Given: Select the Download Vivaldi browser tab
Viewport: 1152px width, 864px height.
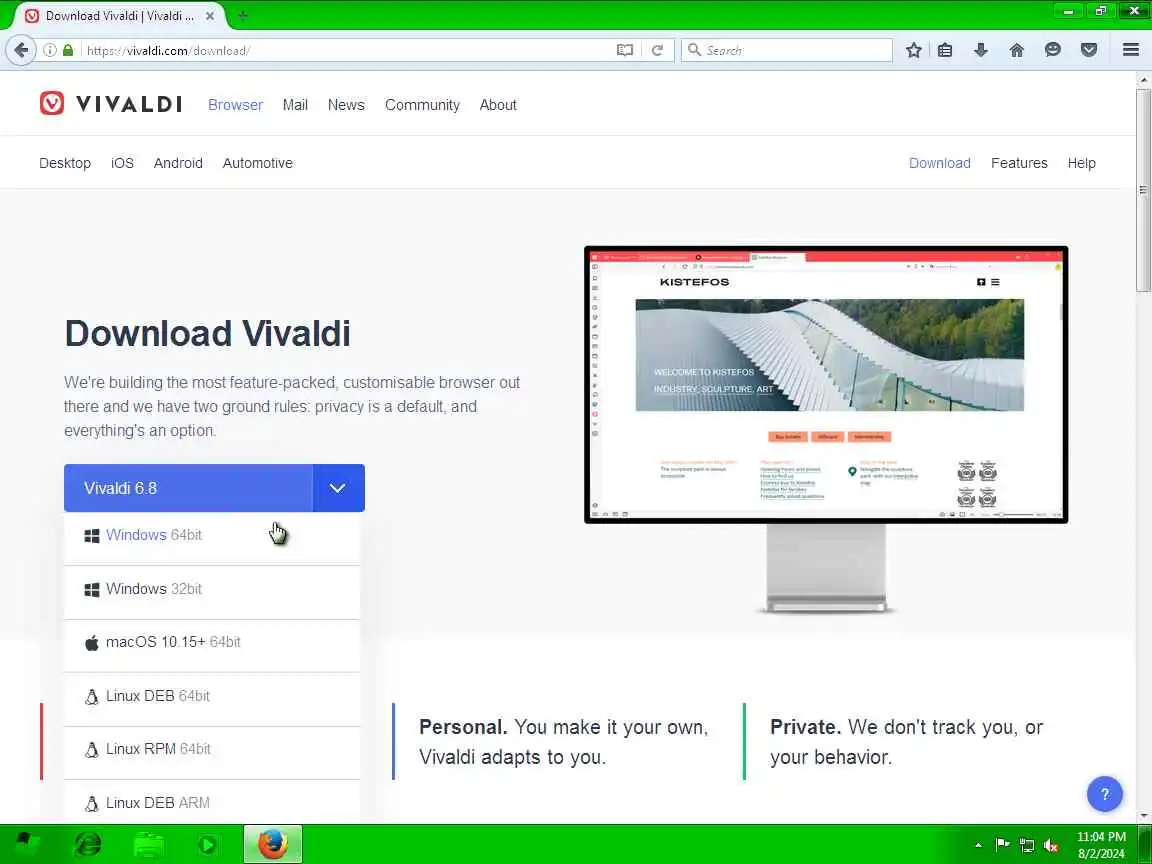Looking at the screenshot, I should pyautogui.click(x=120, y=15).
